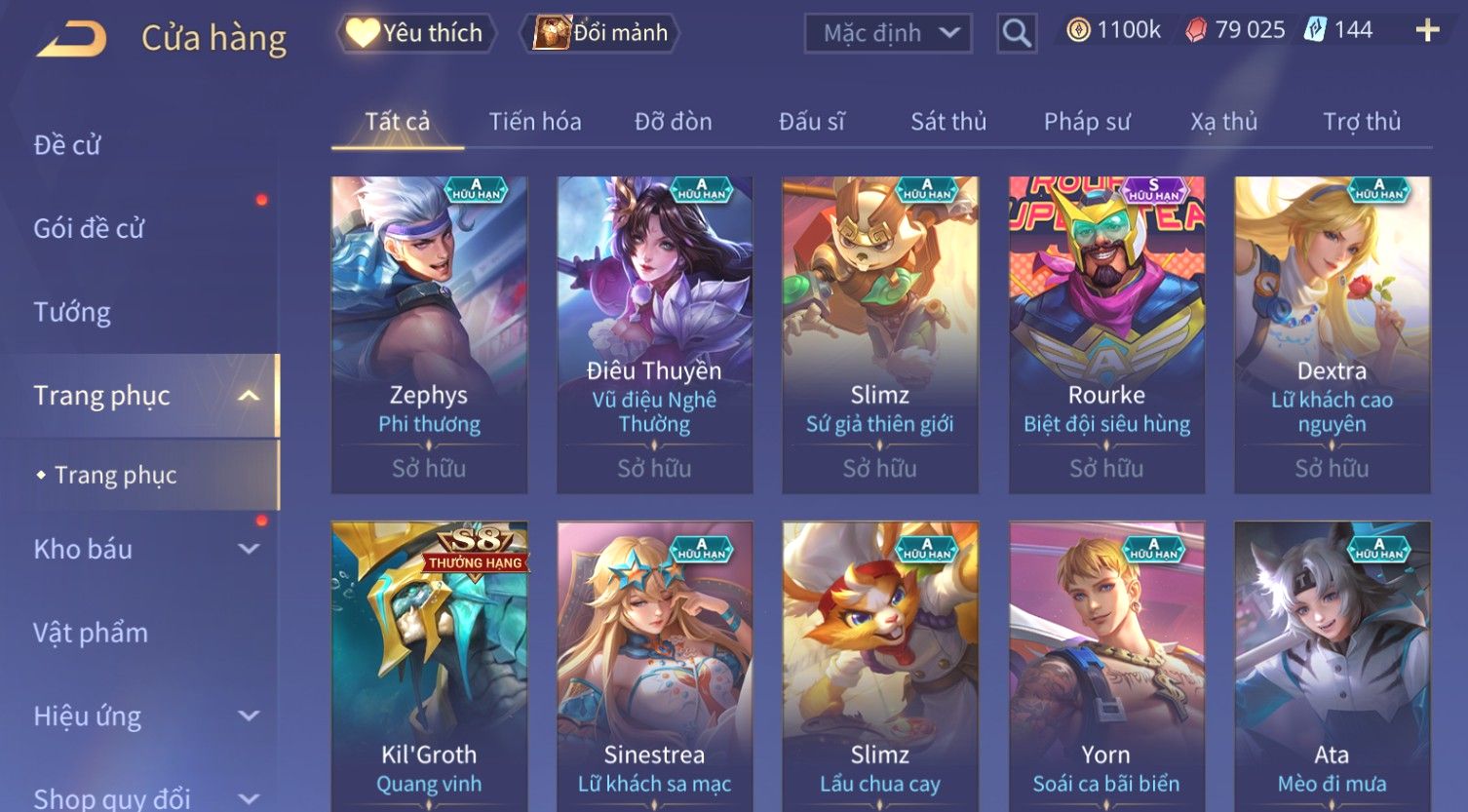
Task: Select the Zephys Phi thương skin card
Action: [x=429, y=334]
